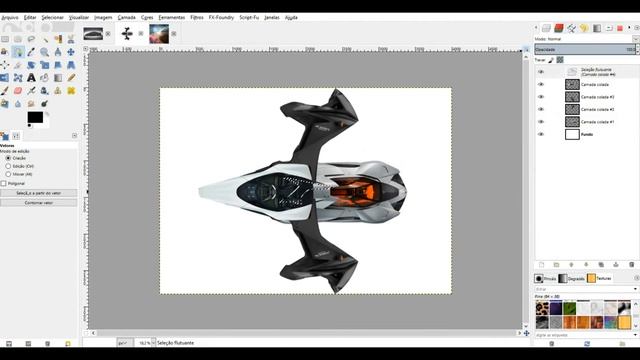Screen dimensions: 640x360
Task: Open the tag entry dropdown arrow
Action: [x=636, y=335]
